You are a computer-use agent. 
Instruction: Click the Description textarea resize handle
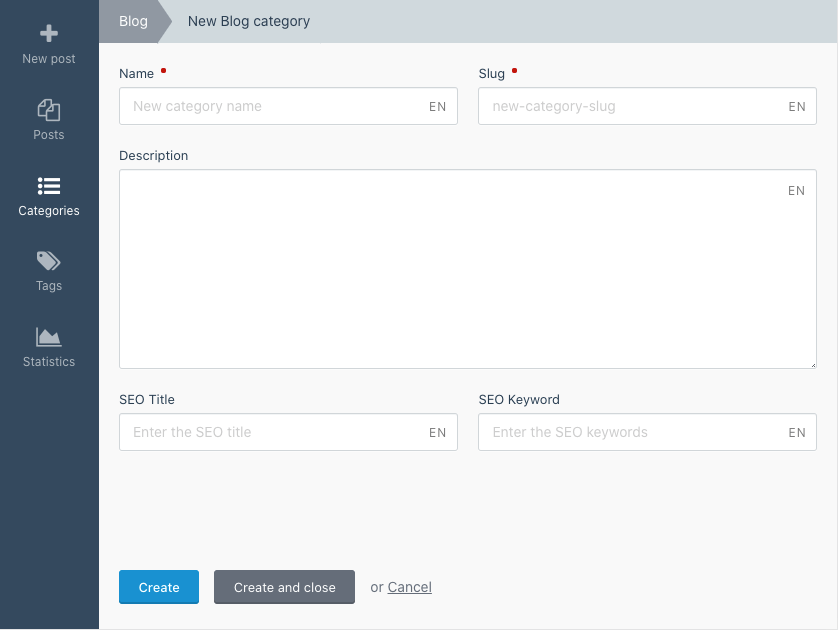point(813,365)
